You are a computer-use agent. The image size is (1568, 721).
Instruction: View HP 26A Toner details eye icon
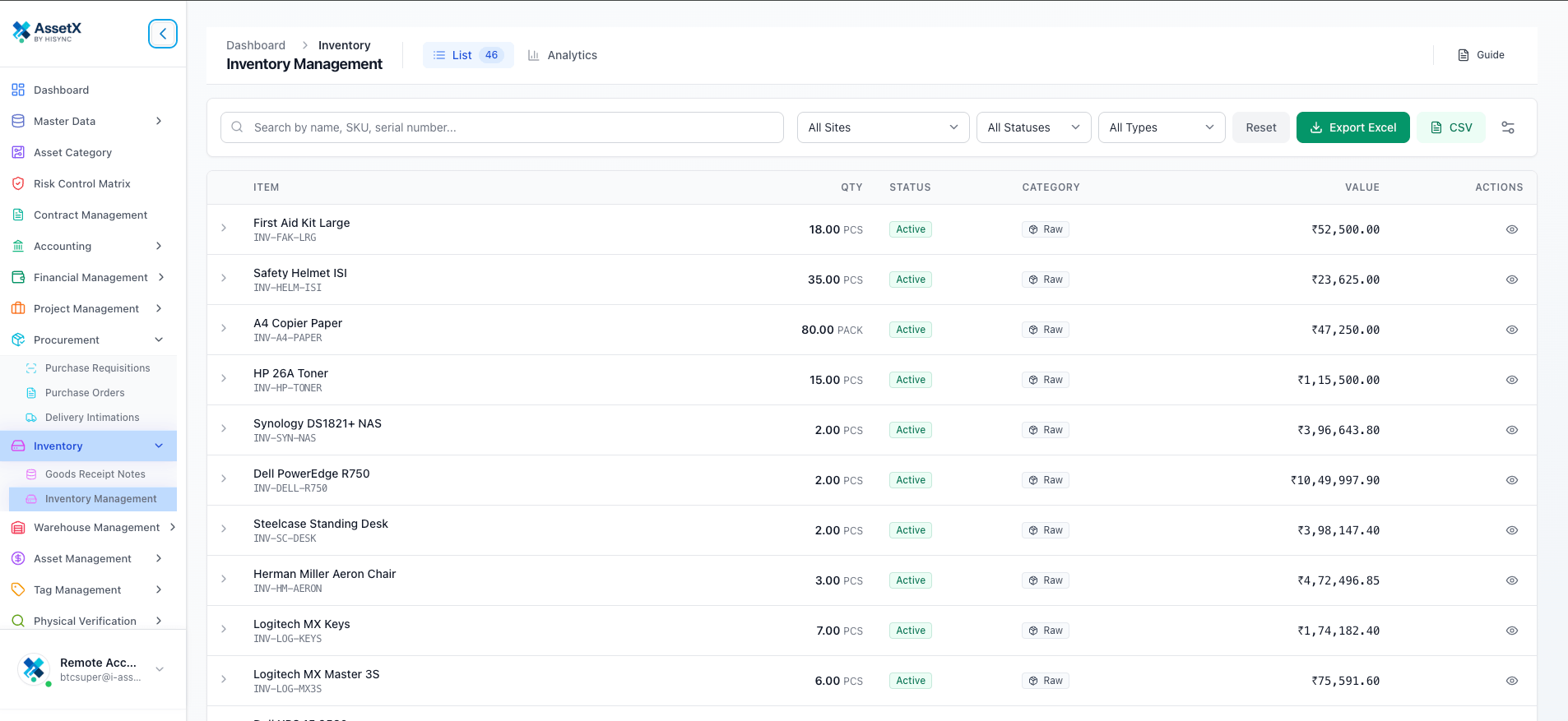click(1511, 380)
